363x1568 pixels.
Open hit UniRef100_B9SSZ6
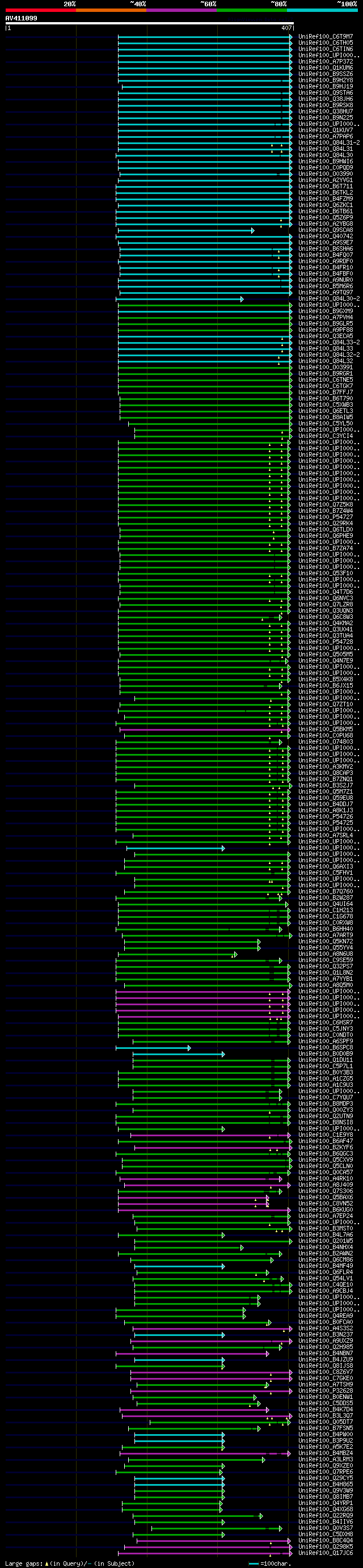point(325,74)
